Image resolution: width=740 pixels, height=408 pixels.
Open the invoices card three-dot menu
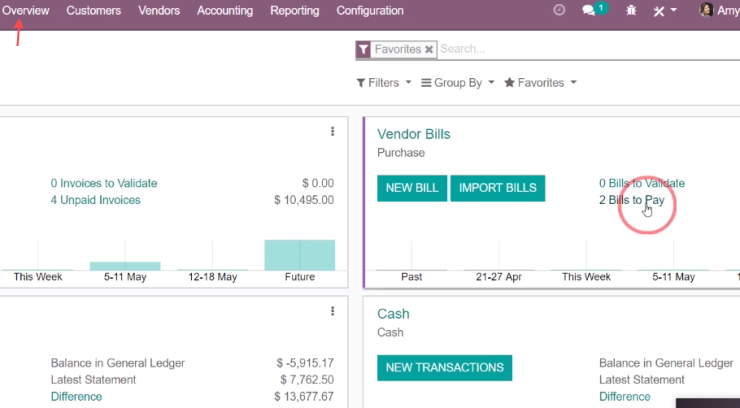[333, 132]
